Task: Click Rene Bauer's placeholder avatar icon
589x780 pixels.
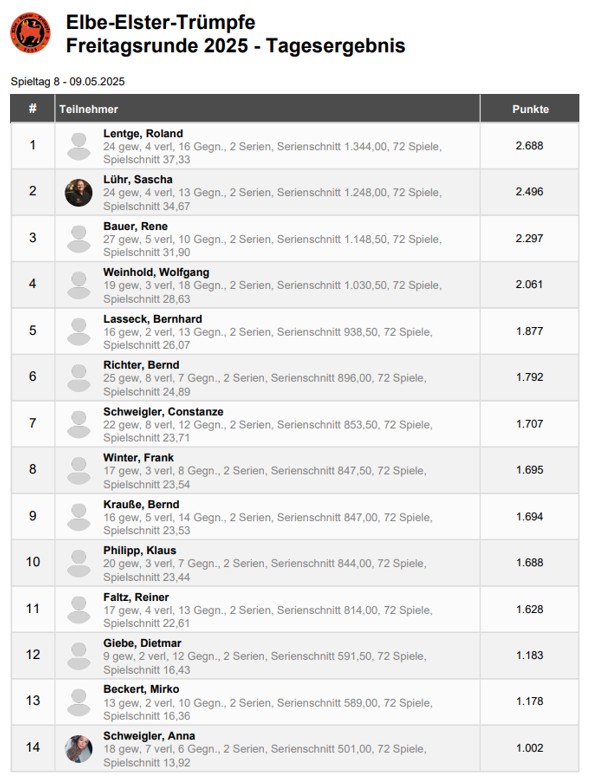Action: point(79,239)
